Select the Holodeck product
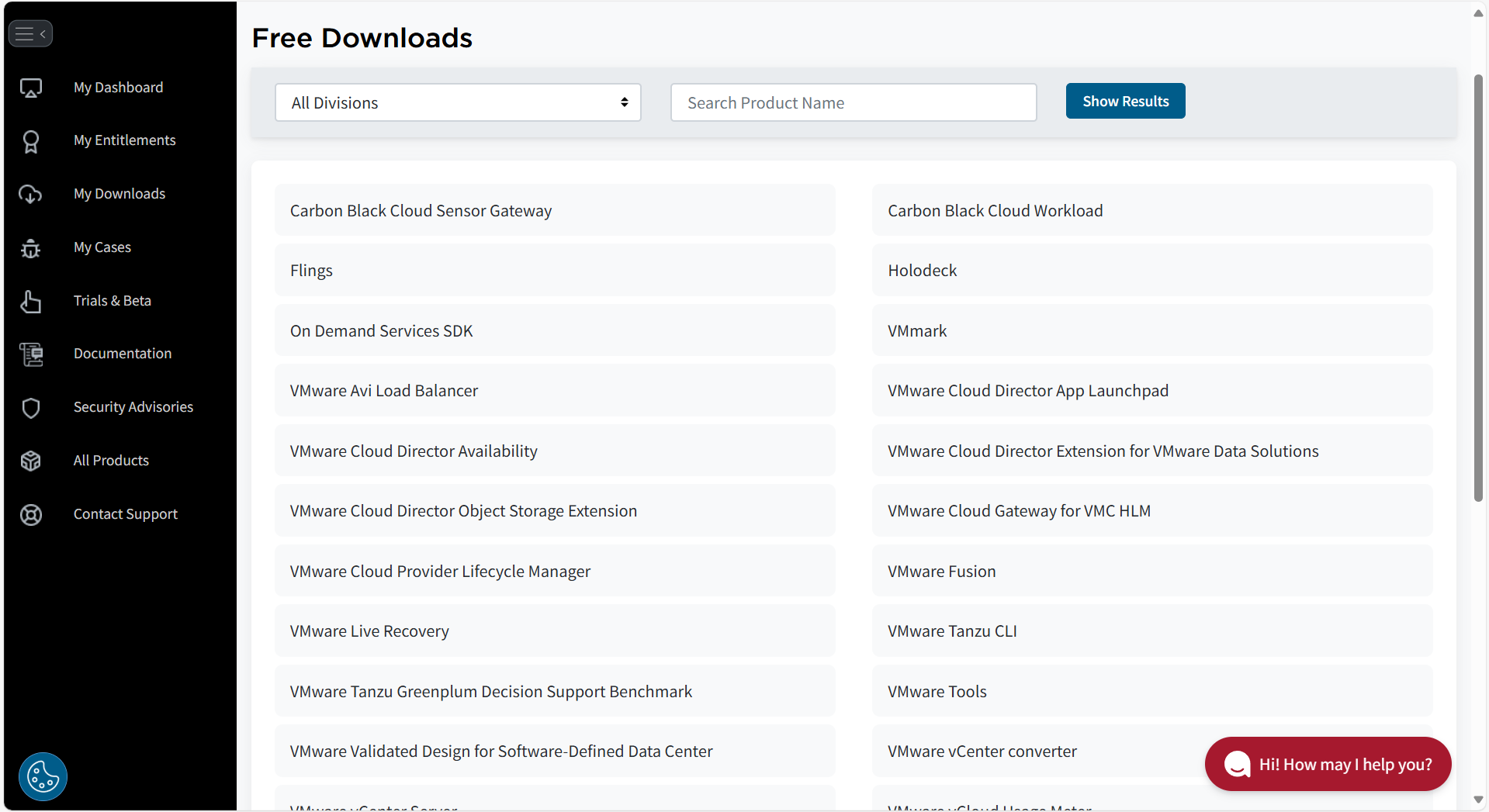 [1152, 270]
